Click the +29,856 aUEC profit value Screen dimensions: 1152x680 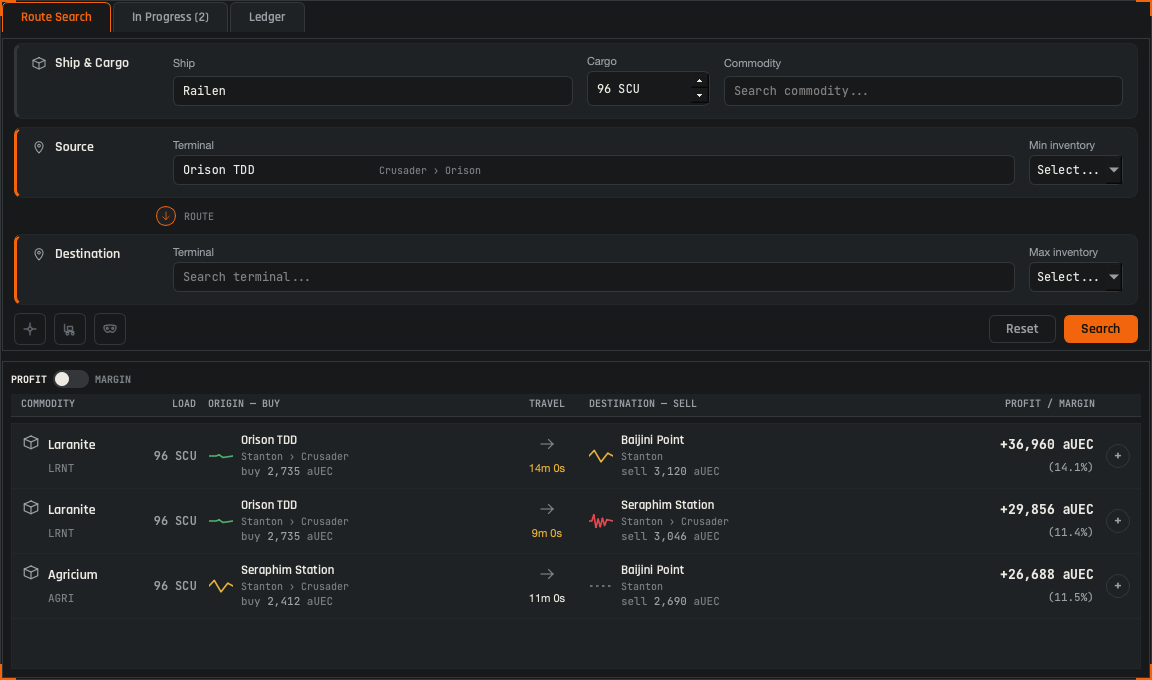pyautogui.click(x=1046, y=510)
